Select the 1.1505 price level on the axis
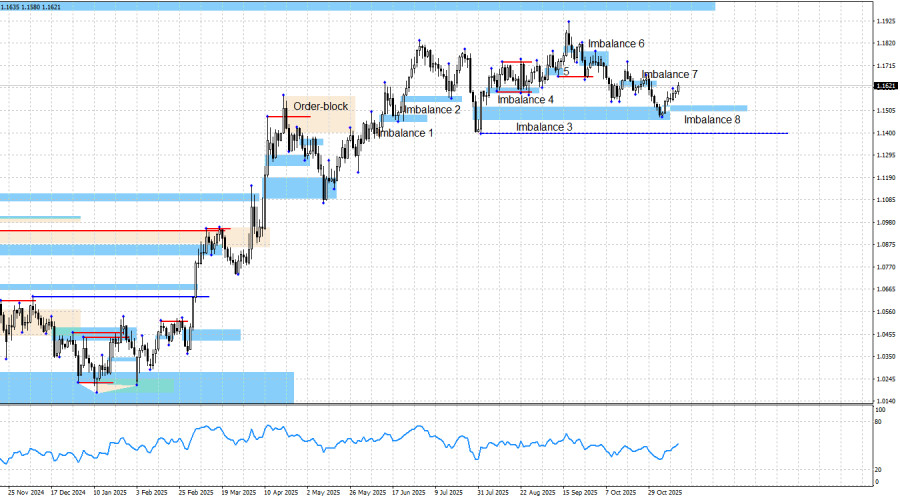This screenshot has width=900, height=500. [886, 111]
